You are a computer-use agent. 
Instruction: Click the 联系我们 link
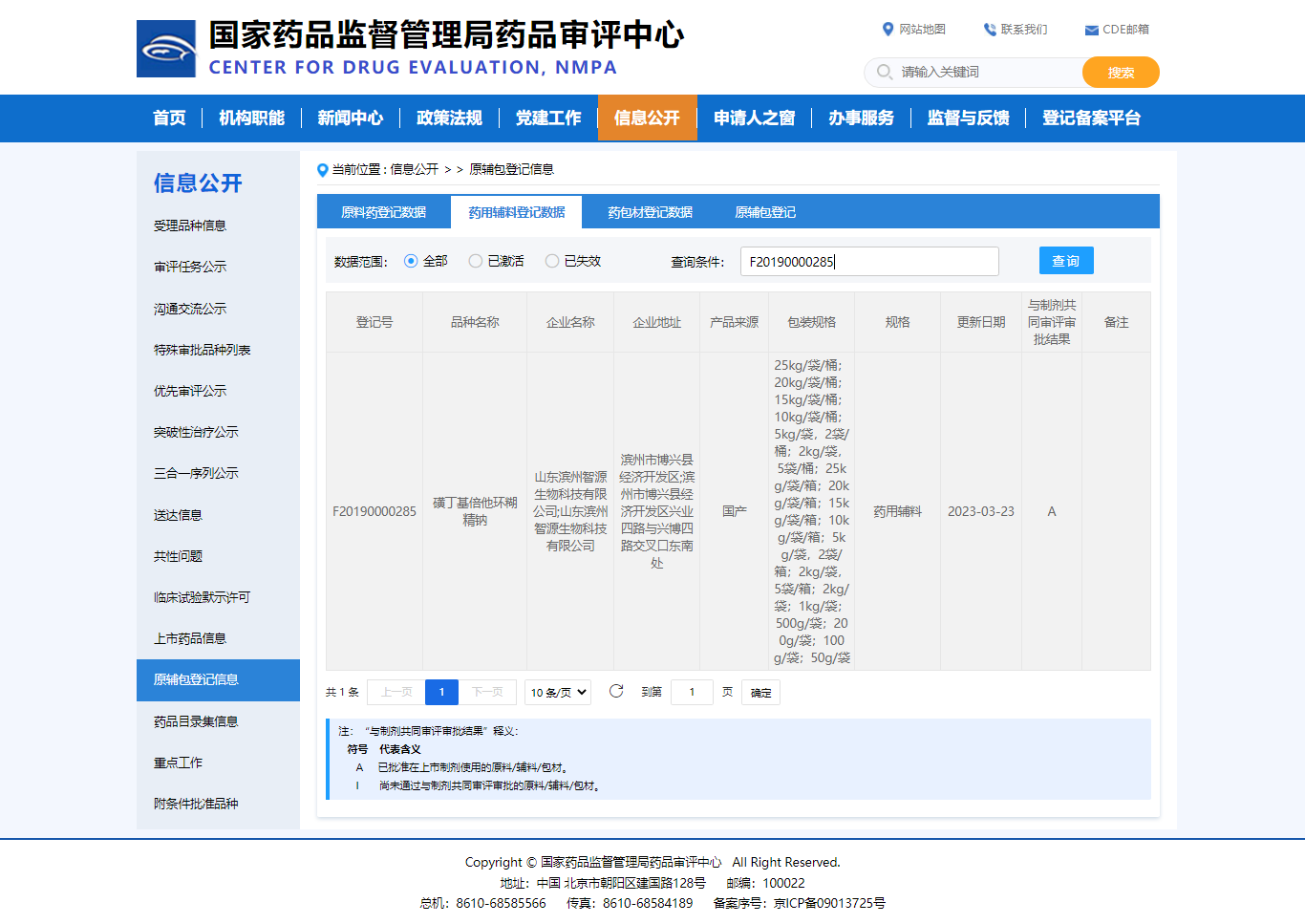(1024, 30)
